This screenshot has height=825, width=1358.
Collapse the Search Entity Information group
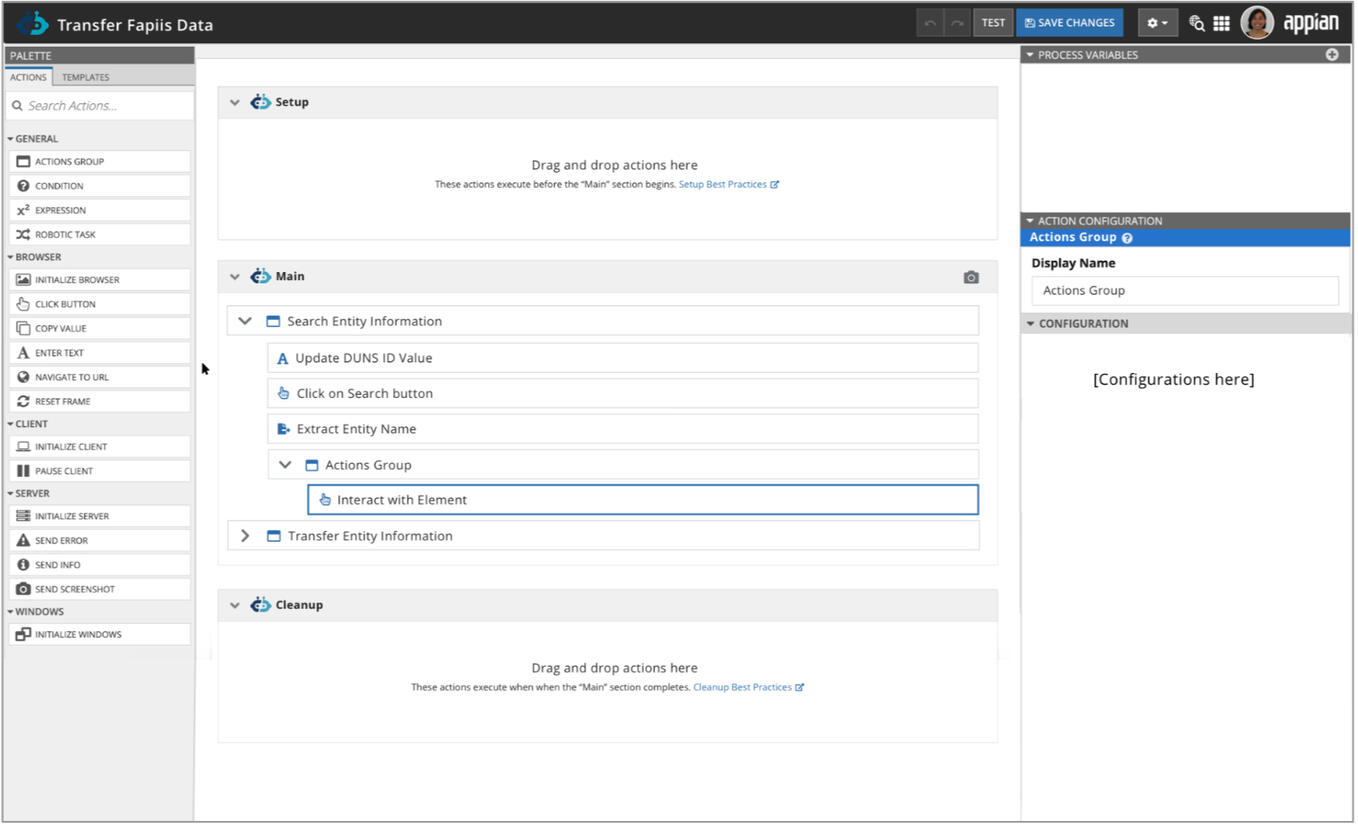(x=246, y=320)
